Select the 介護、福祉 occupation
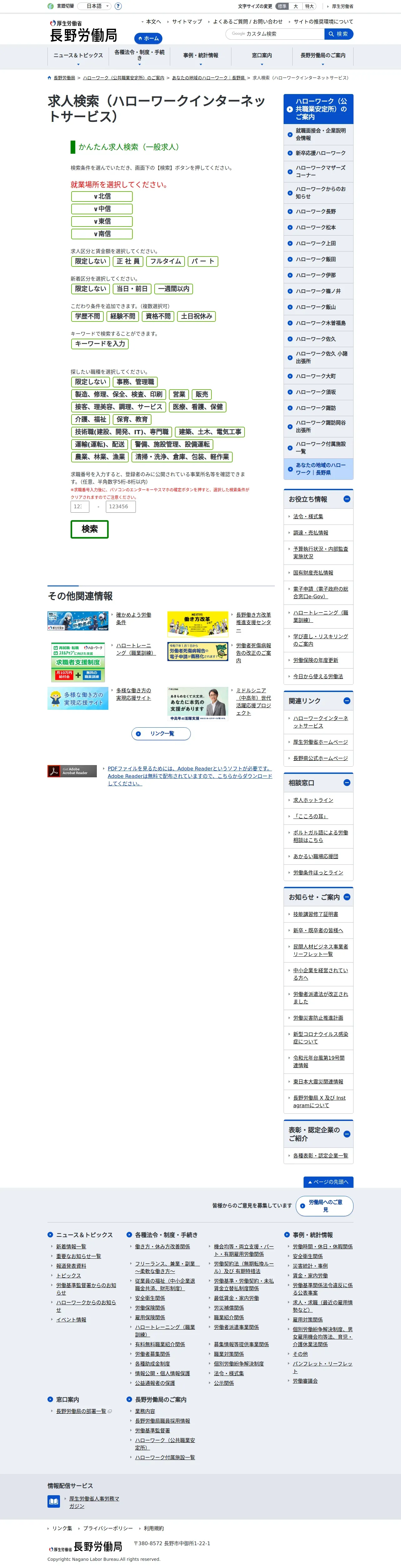401x1568 pixels. click(90, 419)
